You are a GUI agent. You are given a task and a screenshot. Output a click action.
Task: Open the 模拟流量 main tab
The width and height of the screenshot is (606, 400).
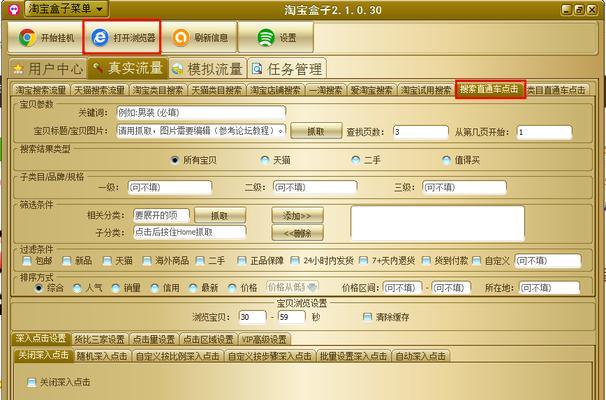[x=208, y=69]
